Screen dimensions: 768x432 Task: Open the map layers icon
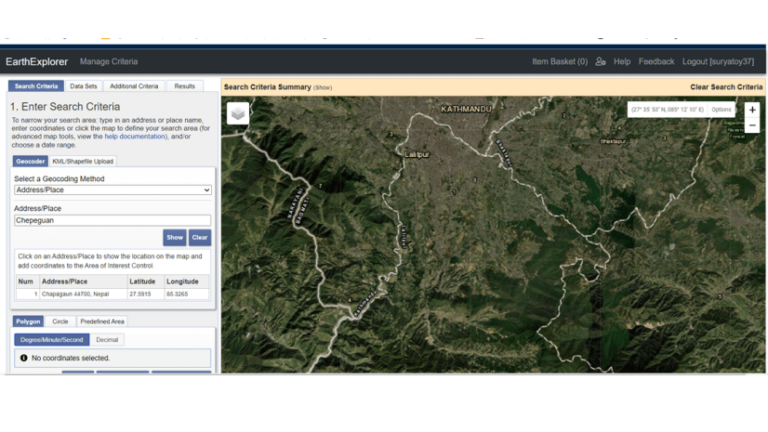point(238,114)
